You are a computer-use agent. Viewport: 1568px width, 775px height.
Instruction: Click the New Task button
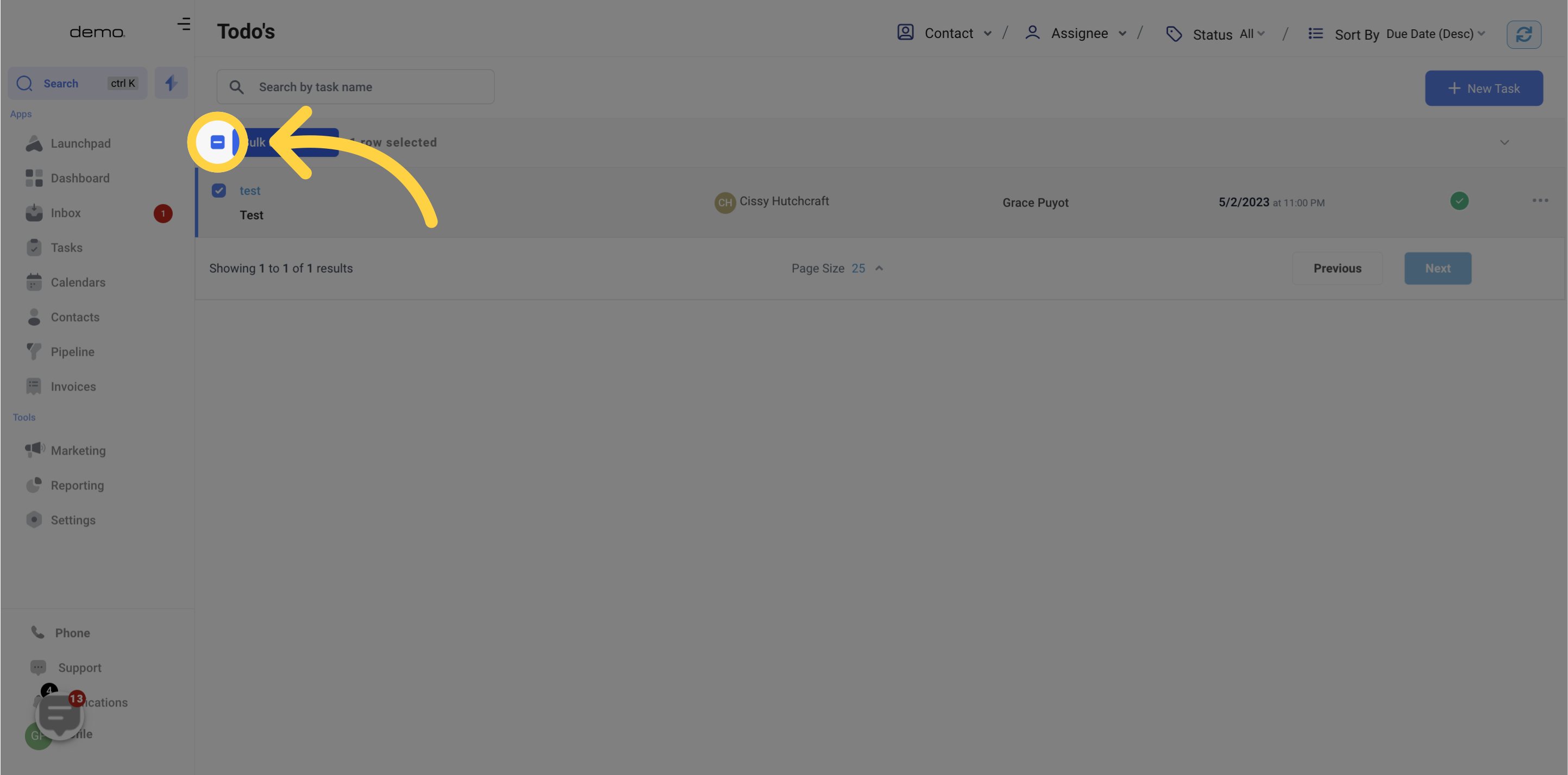coord(1484,87)
